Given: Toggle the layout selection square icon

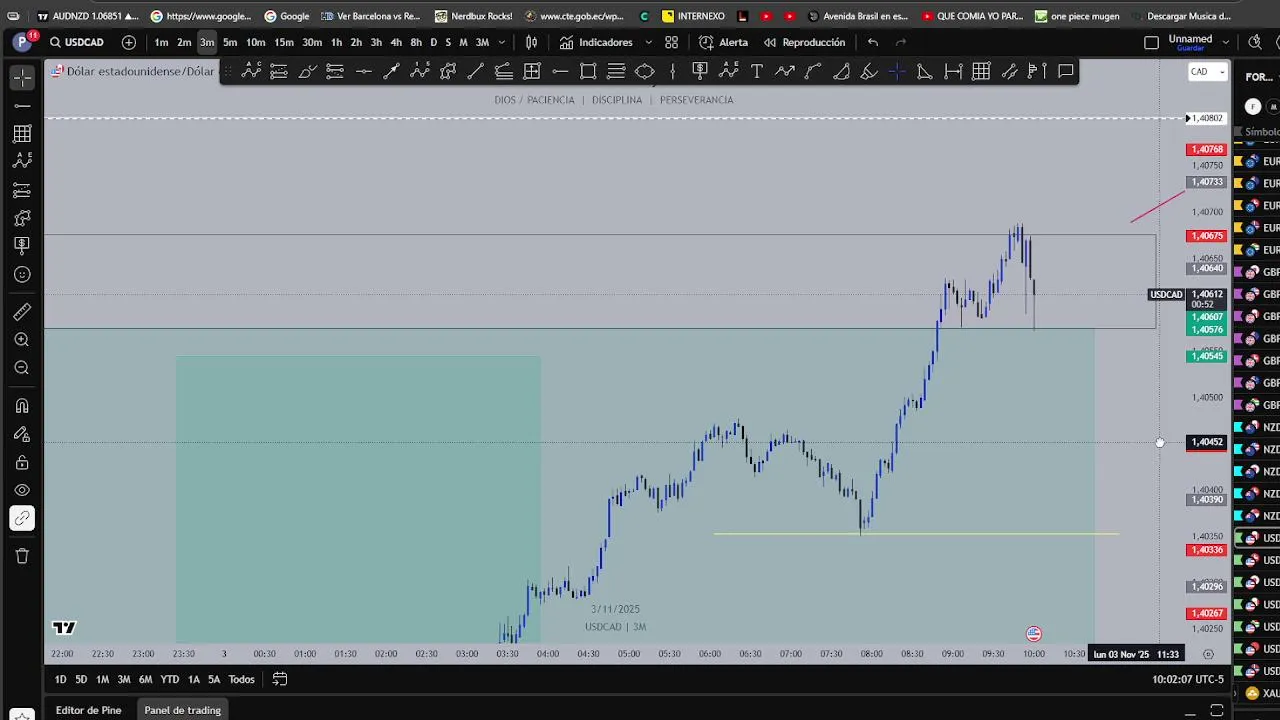Looking at the screenshot, I should tap(1151, 42).
